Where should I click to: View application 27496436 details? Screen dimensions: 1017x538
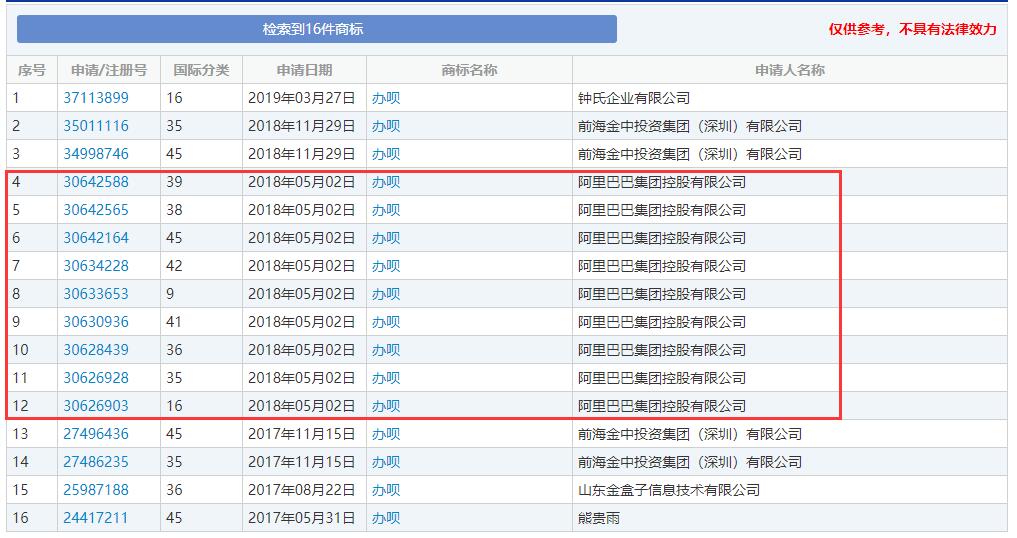96,434
